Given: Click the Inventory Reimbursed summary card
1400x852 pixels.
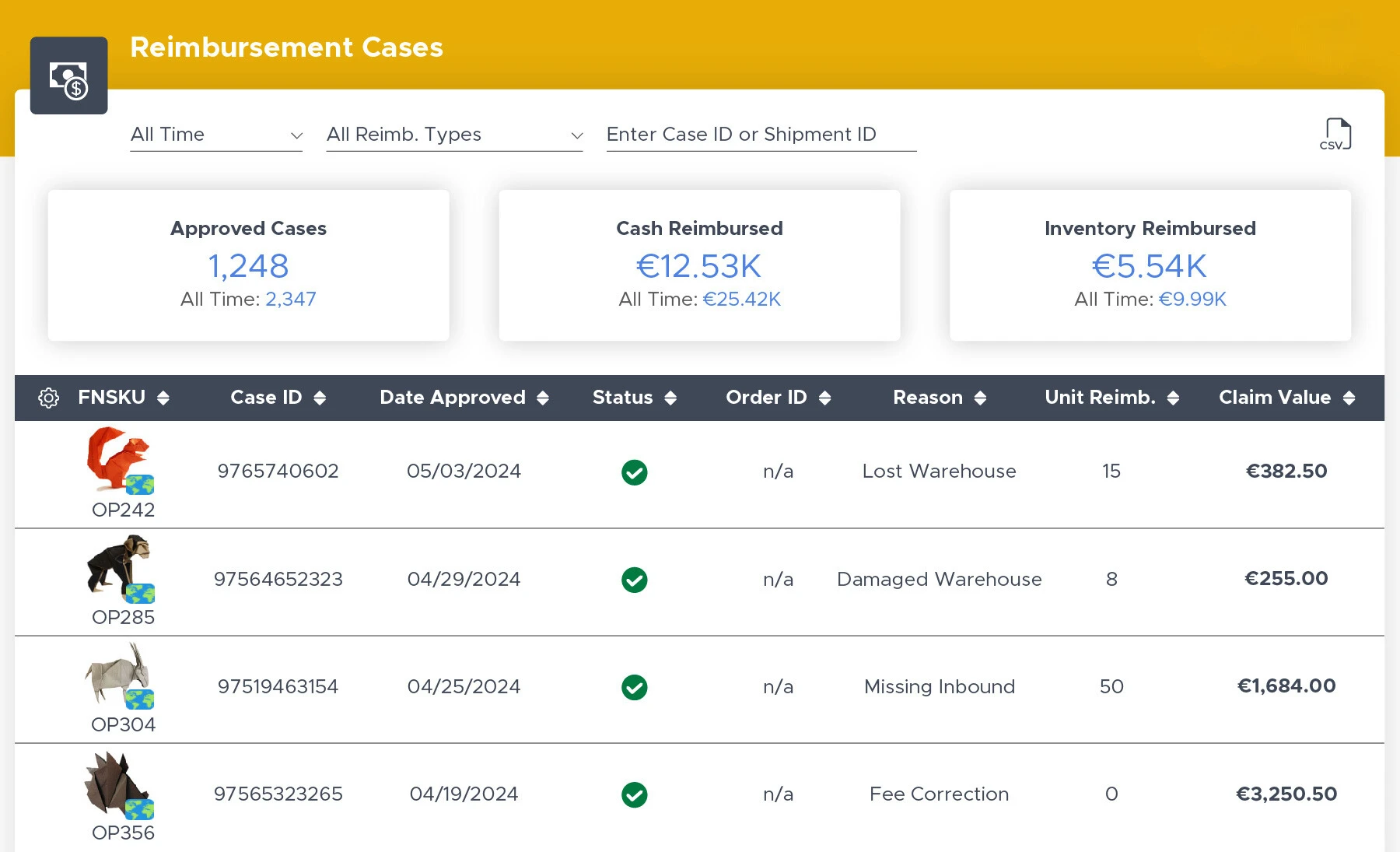Looking at the screenshot, I should (x=1150, y=265).
